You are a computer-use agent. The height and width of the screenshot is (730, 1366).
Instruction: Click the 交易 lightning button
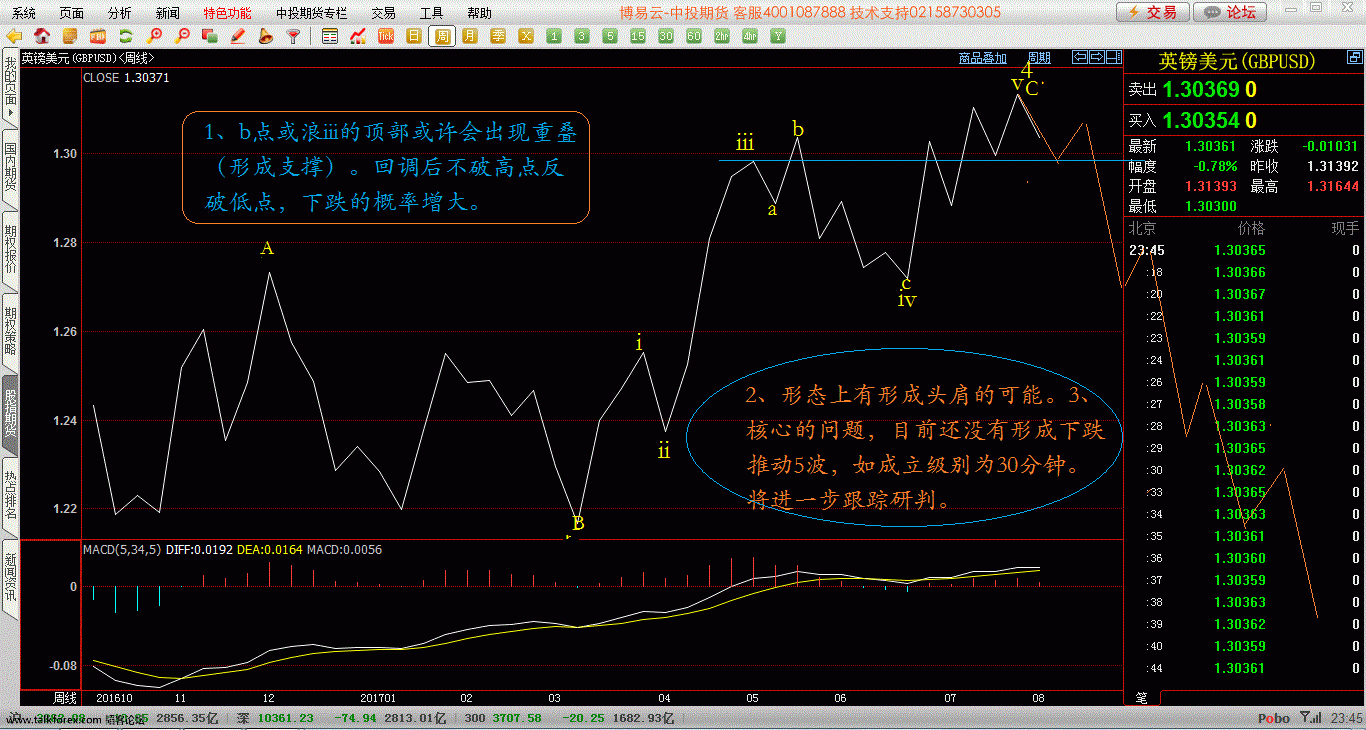1153,12
